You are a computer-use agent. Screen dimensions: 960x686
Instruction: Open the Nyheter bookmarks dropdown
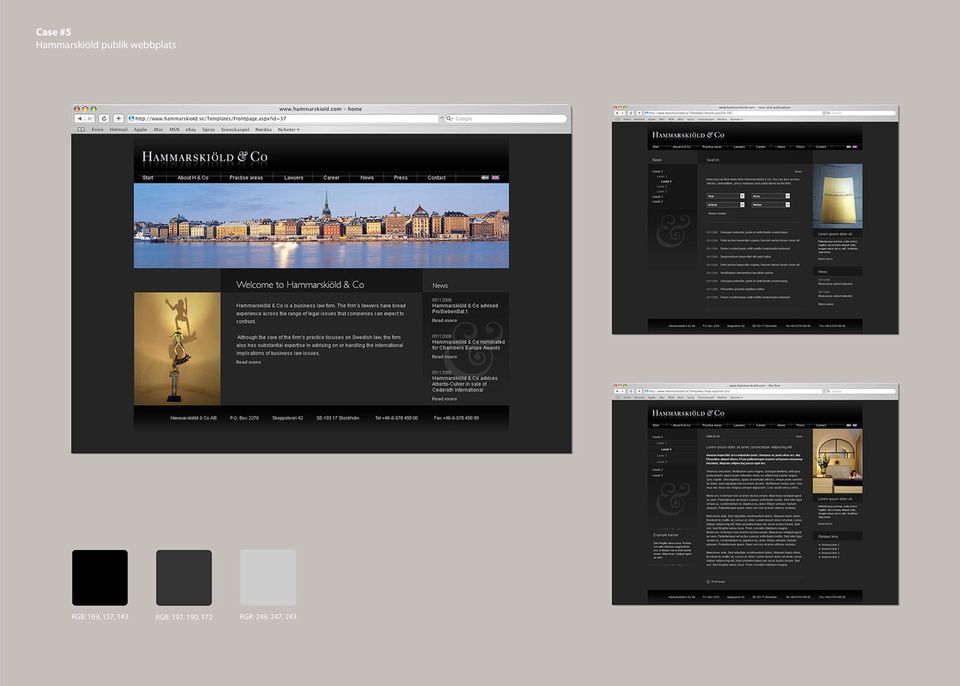pyautogui.click(x=288, y=130)
